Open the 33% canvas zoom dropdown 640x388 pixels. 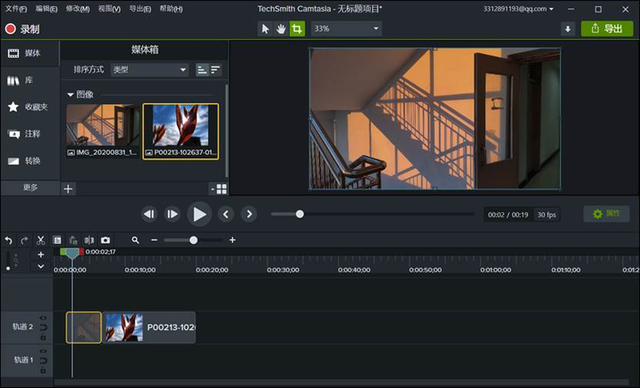pyautogui.click(x=347, y=29)
